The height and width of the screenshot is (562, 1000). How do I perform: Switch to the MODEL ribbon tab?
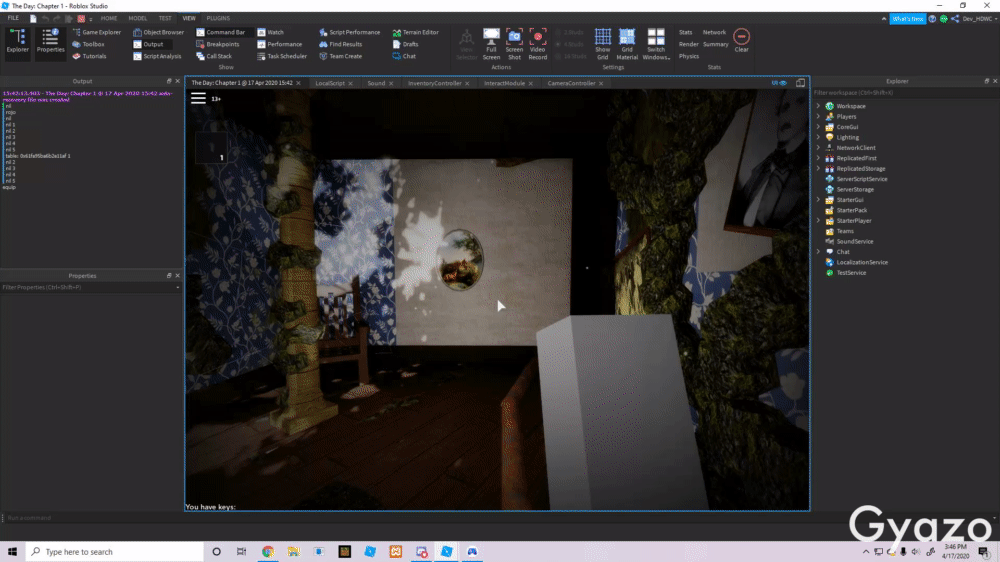point(138,18)
